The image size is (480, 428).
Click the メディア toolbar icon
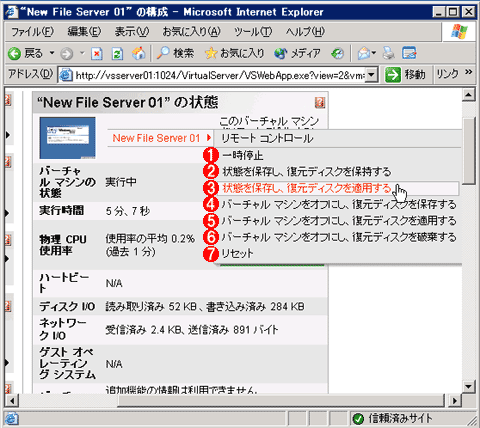tap(297, 53)
